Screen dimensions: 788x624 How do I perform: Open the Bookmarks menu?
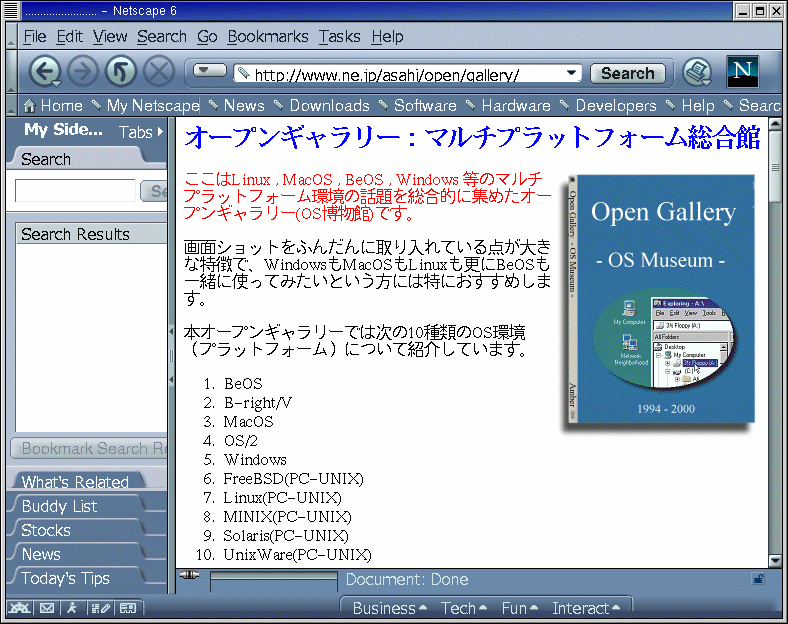(x=268, y=37)
